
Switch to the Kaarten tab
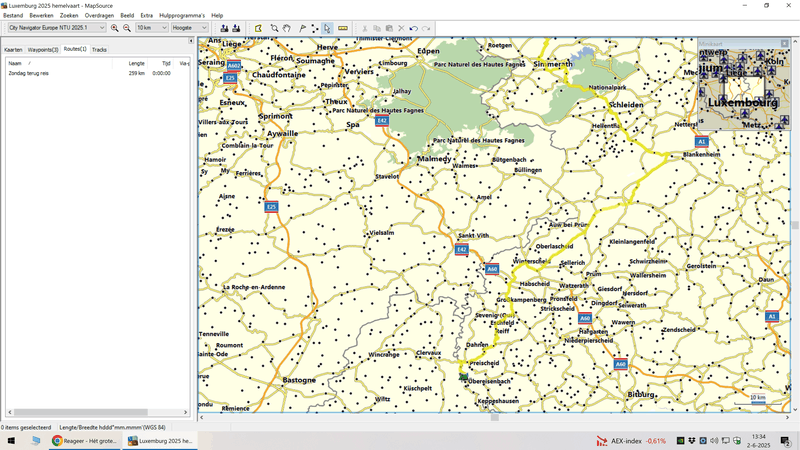click(13, 49)
